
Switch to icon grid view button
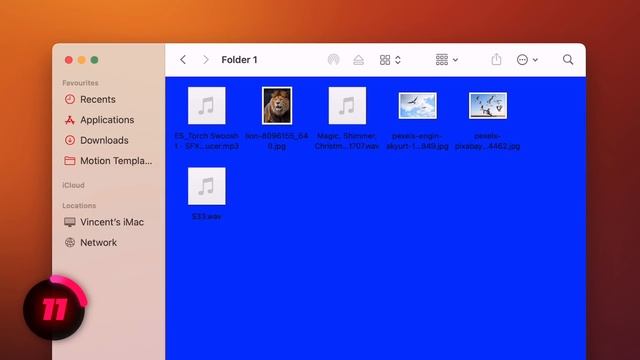tap(385, 60)
